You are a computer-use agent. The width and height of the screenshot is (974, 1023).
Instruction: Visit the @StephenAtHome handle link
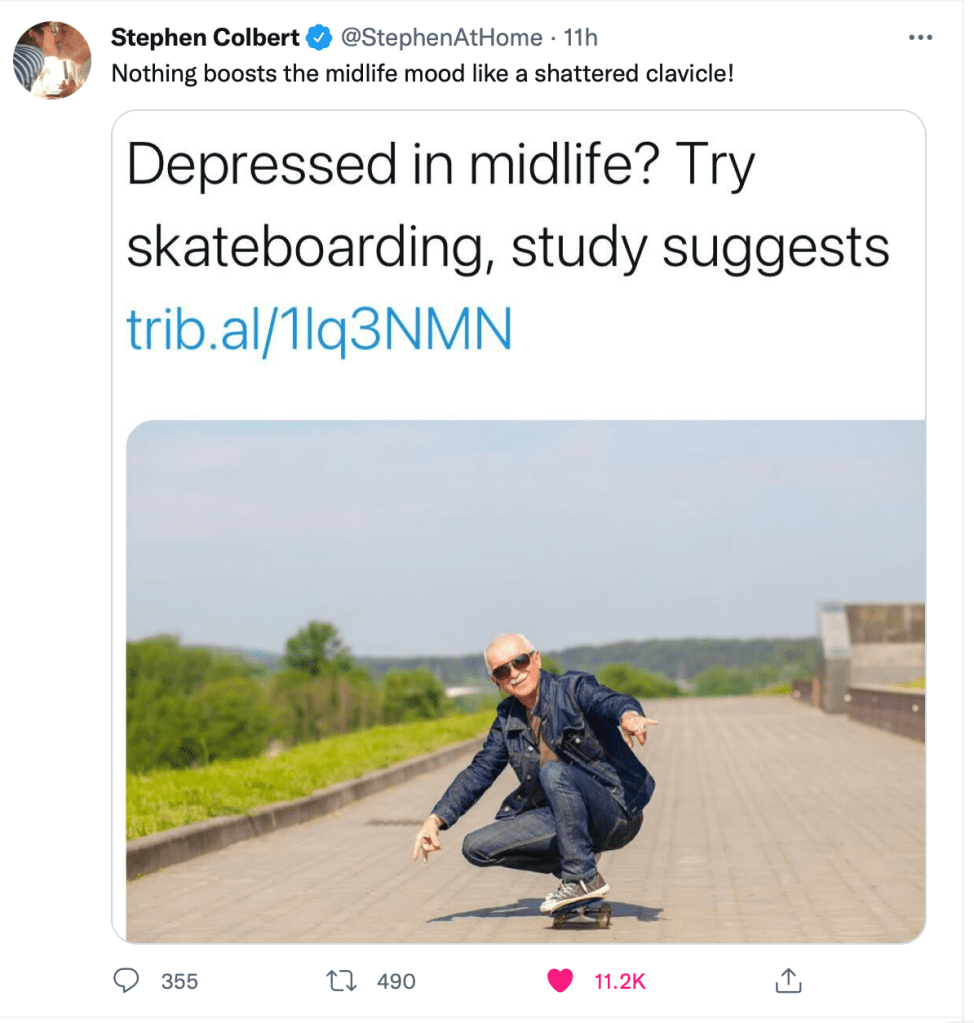click(443, 38)
